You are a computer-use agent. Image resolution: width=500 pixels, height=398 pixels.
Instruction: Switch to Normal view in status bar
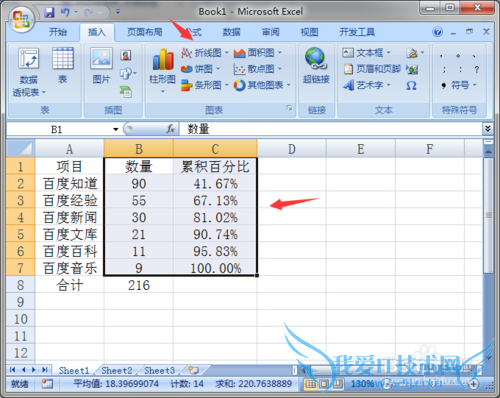(x=310, y=384)
